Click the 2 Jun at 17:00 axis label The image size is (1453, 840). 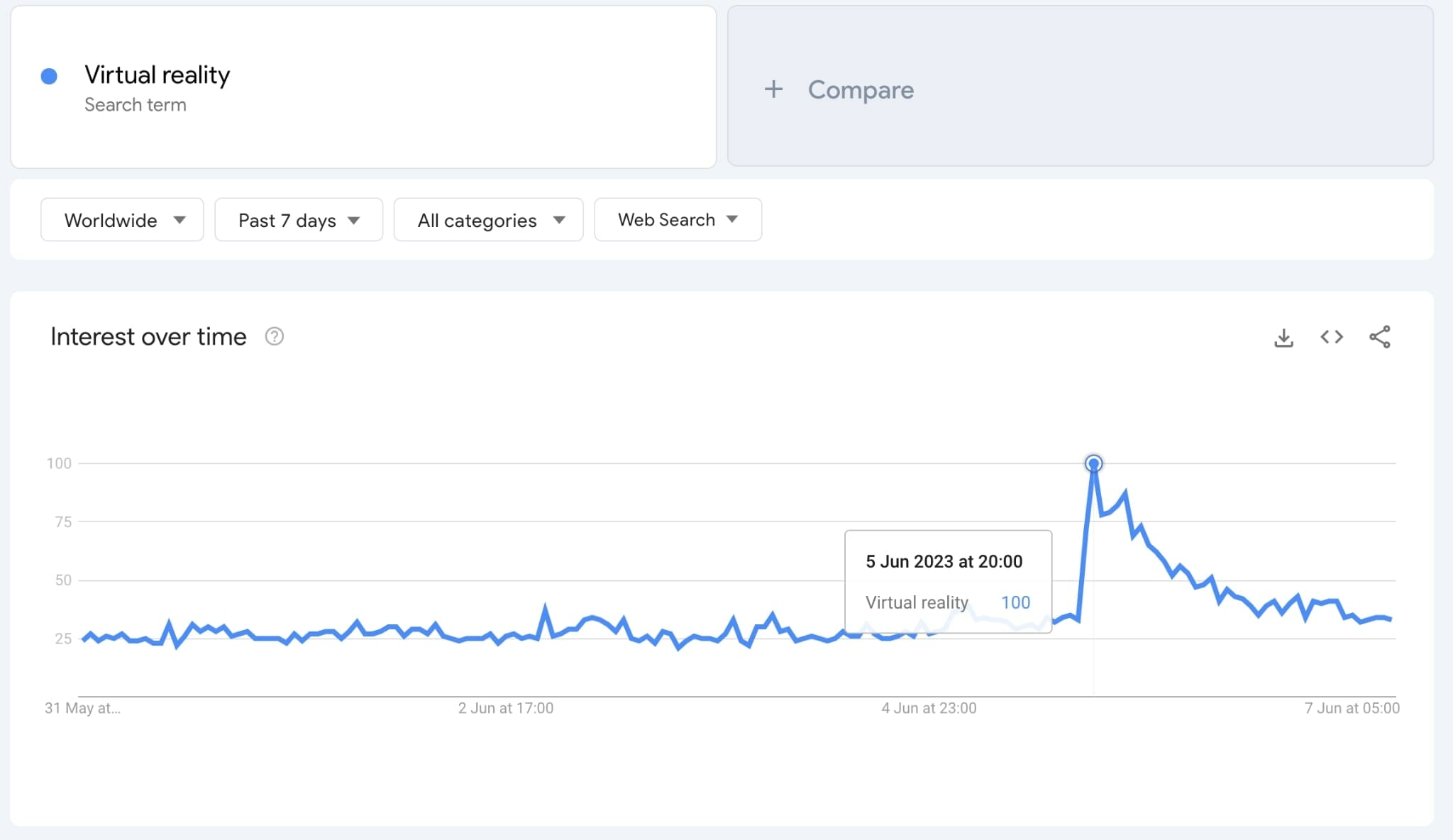click(x=505, y=708)
